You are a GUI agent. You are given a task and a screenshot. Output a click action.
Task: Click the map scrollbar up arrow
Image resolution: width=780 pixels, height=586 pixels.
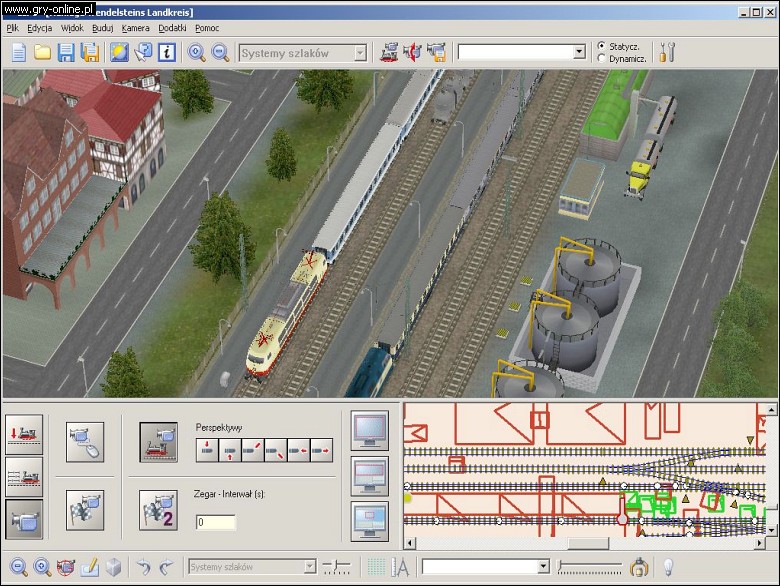click(771, 410)
